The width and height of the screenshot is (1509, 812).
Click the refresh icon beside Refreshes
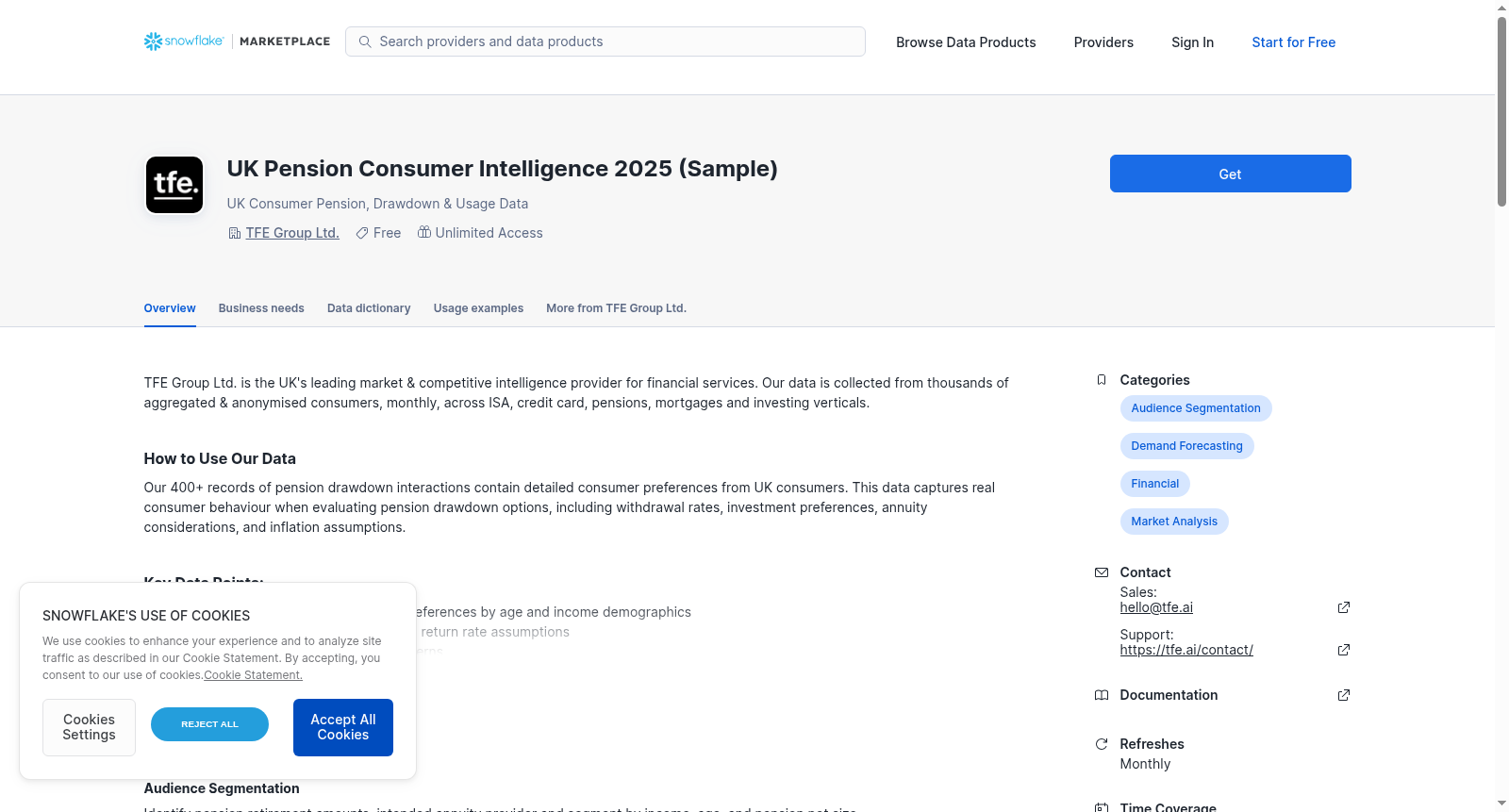1102,744
